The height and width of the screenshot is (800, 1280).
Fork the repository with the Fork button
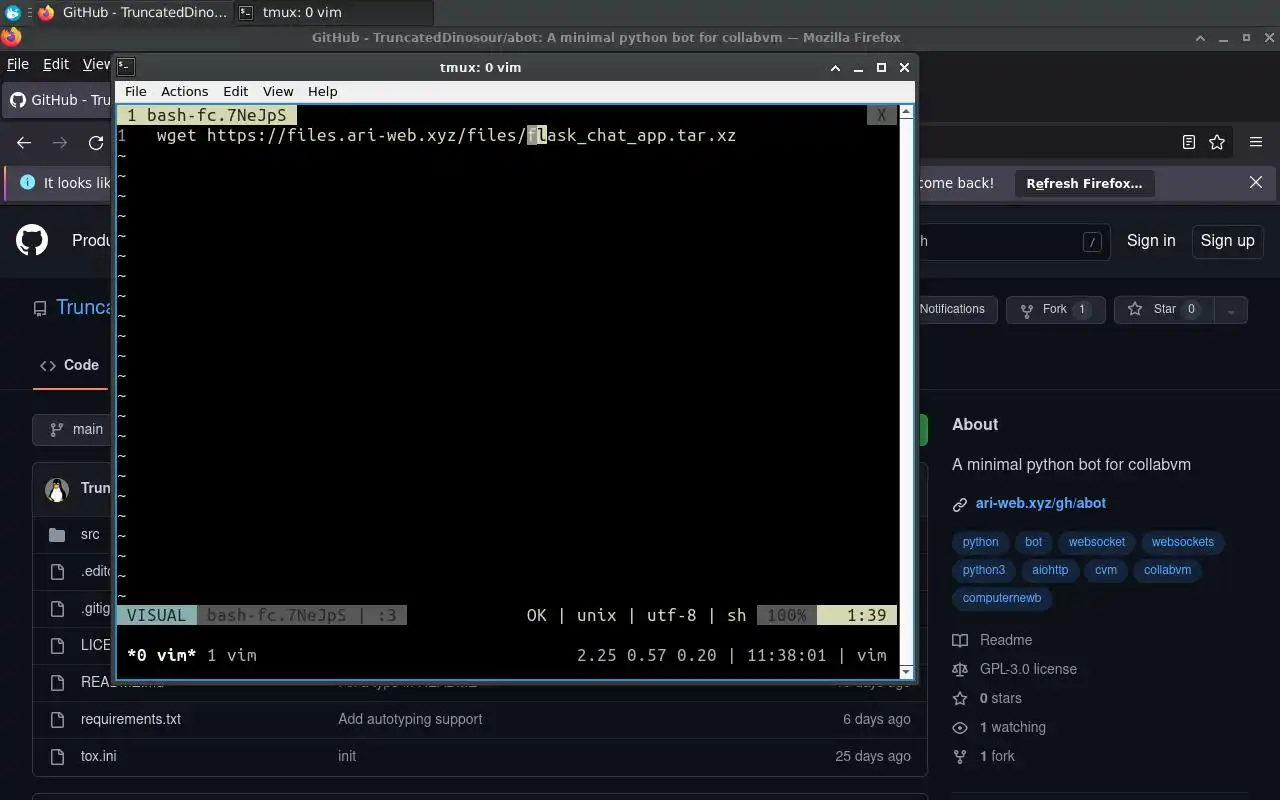[1055, 309]
